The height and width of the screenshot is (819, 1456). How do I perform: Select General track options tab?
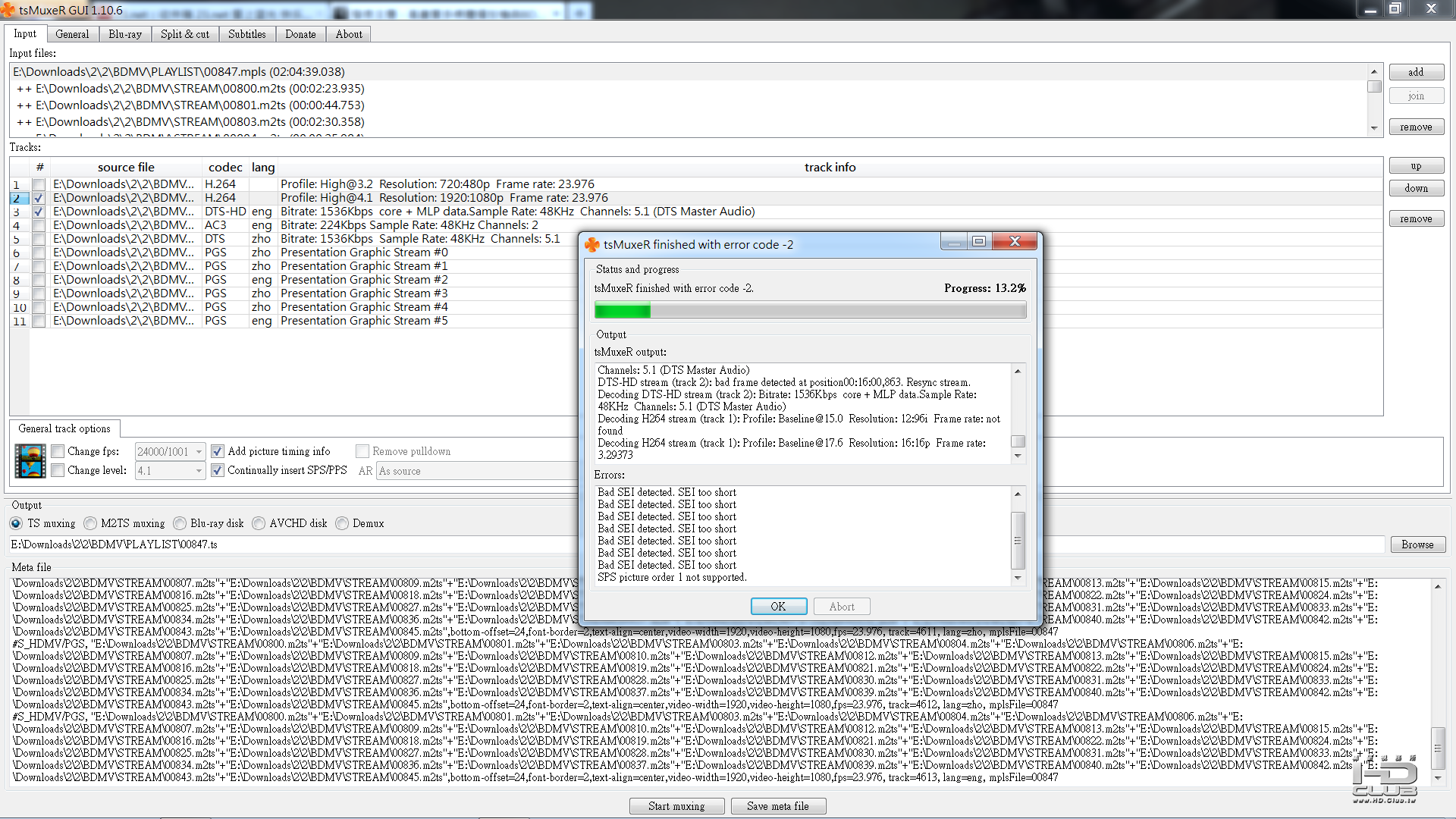coord(64,428)
